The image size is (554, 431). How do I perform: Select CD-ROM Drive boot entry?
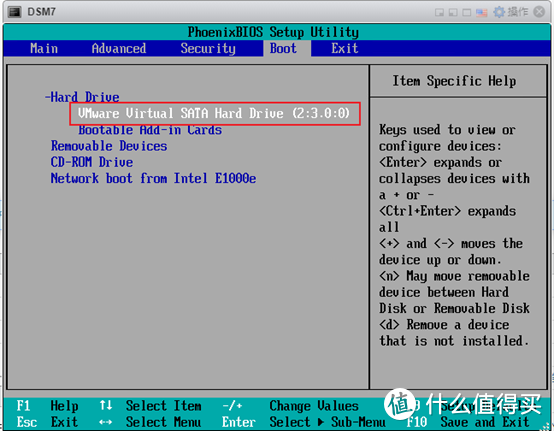(92, 162)
